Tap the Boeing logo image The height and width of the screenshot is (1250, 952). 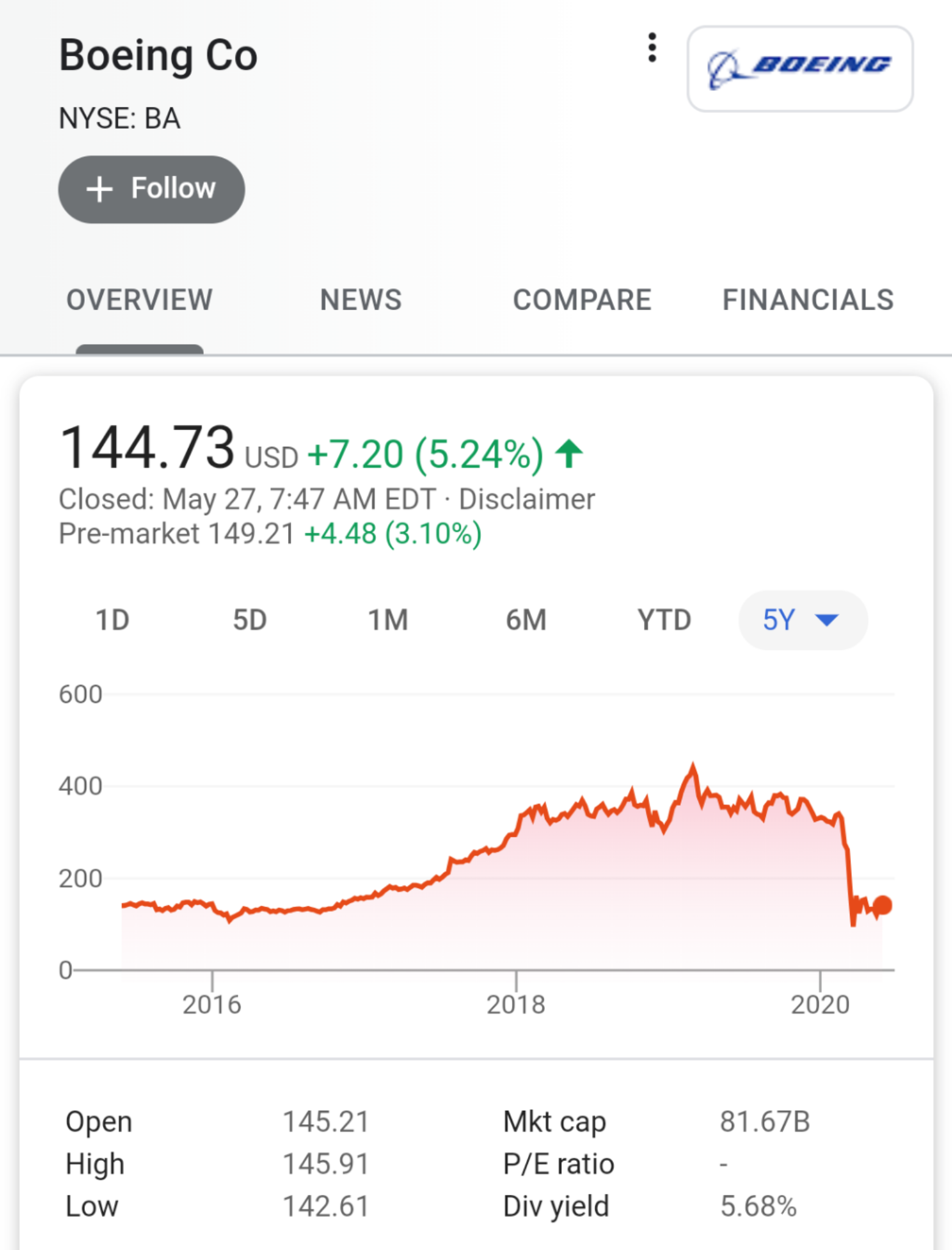pos(800,68)
